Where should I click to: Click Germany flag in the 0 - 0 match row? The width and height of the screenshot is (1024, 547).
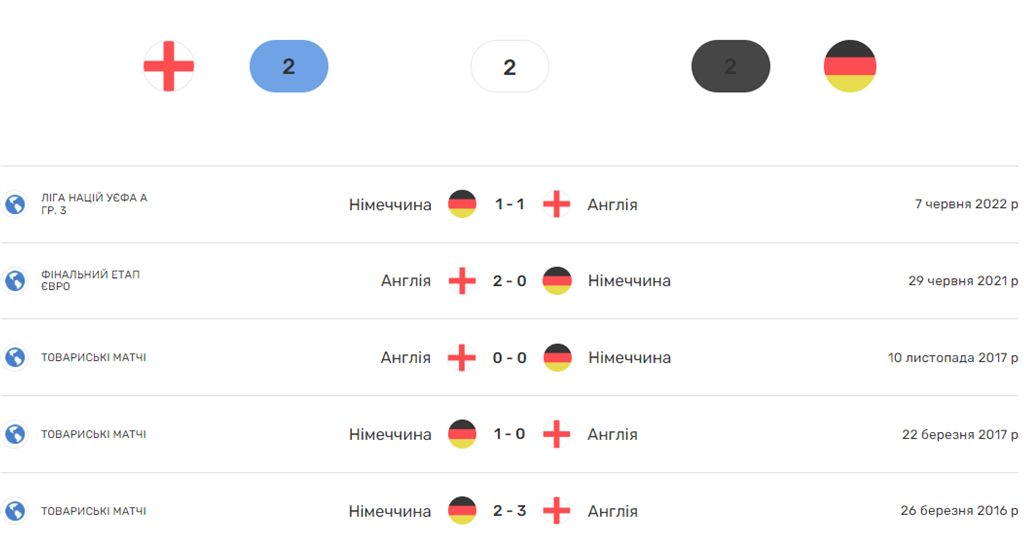click(557, 358)
